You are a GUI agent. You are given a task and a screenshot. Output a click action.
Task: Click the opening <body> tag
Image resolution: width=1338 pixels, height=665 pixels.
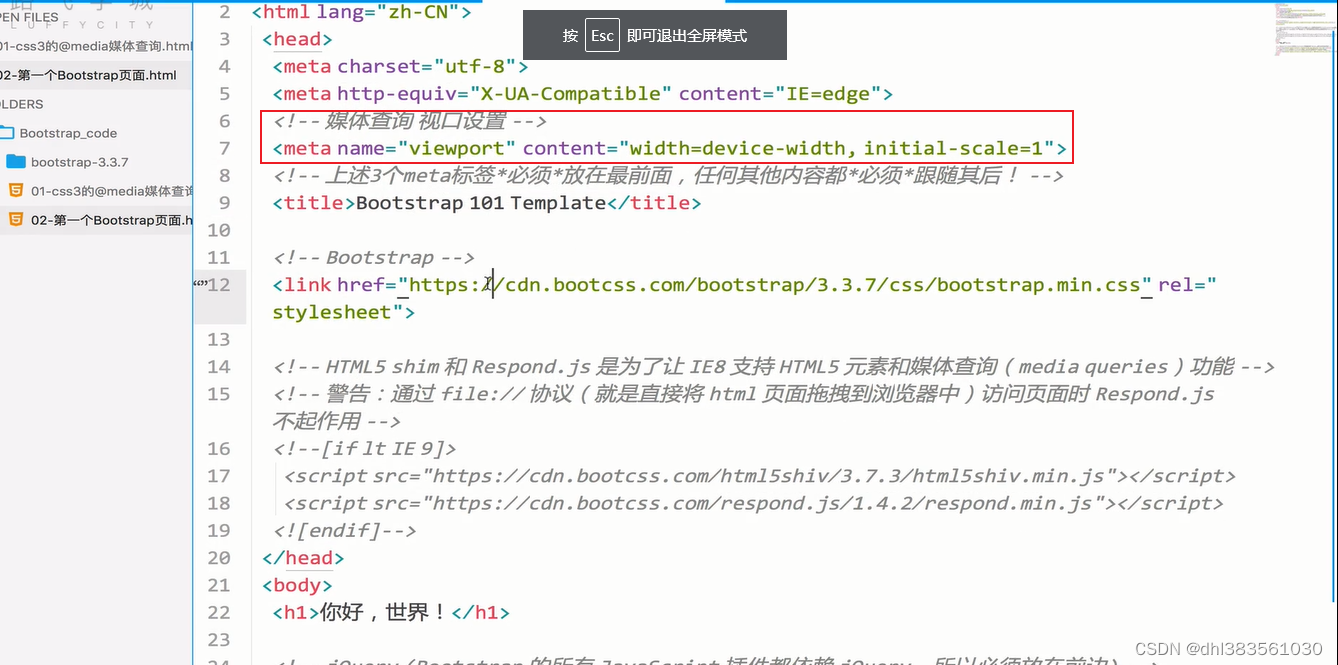[x=297, y=585]
